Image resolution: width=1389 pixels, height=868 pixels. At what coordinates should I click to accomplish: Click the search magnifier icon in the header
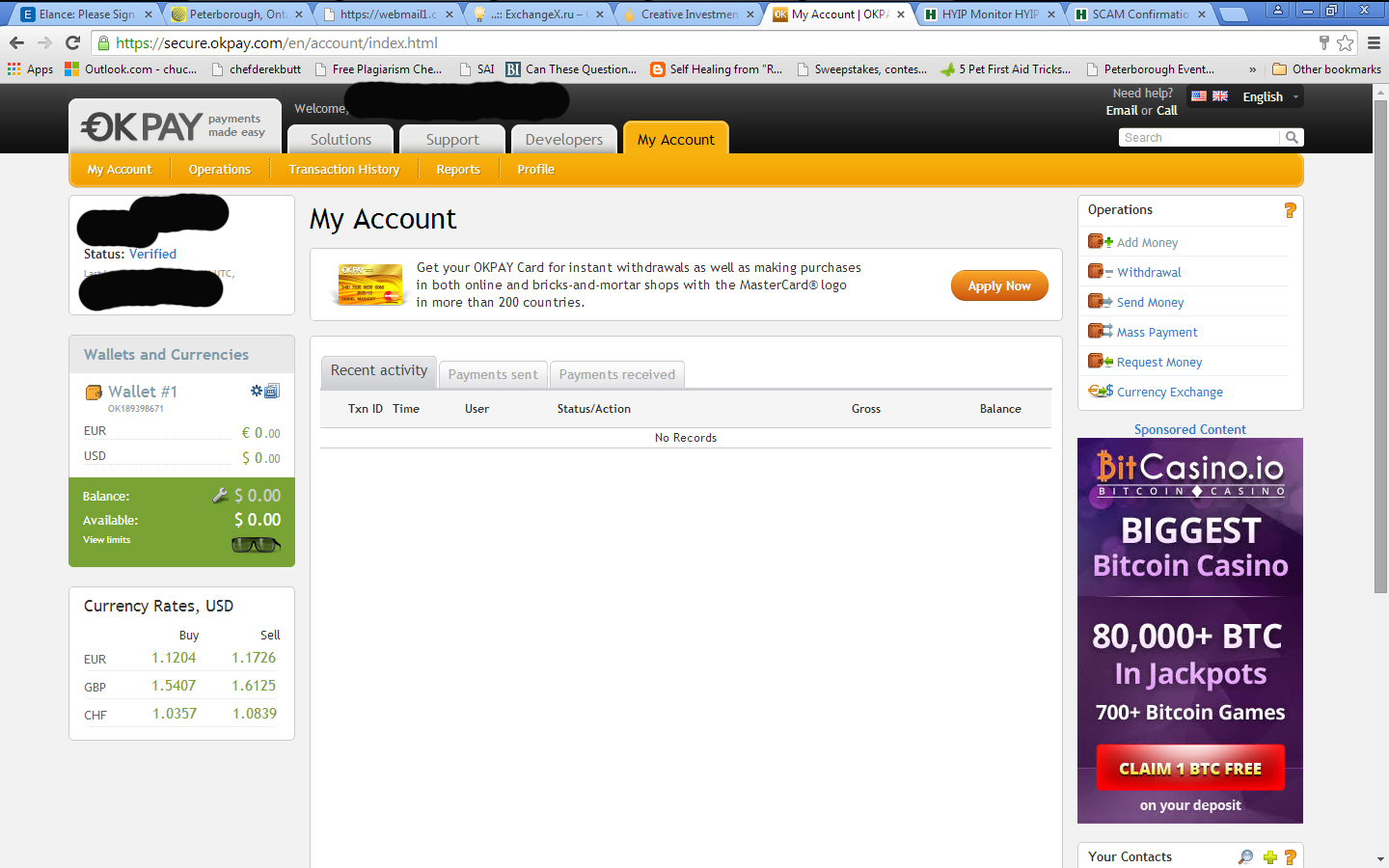(x=1292, y=138)
